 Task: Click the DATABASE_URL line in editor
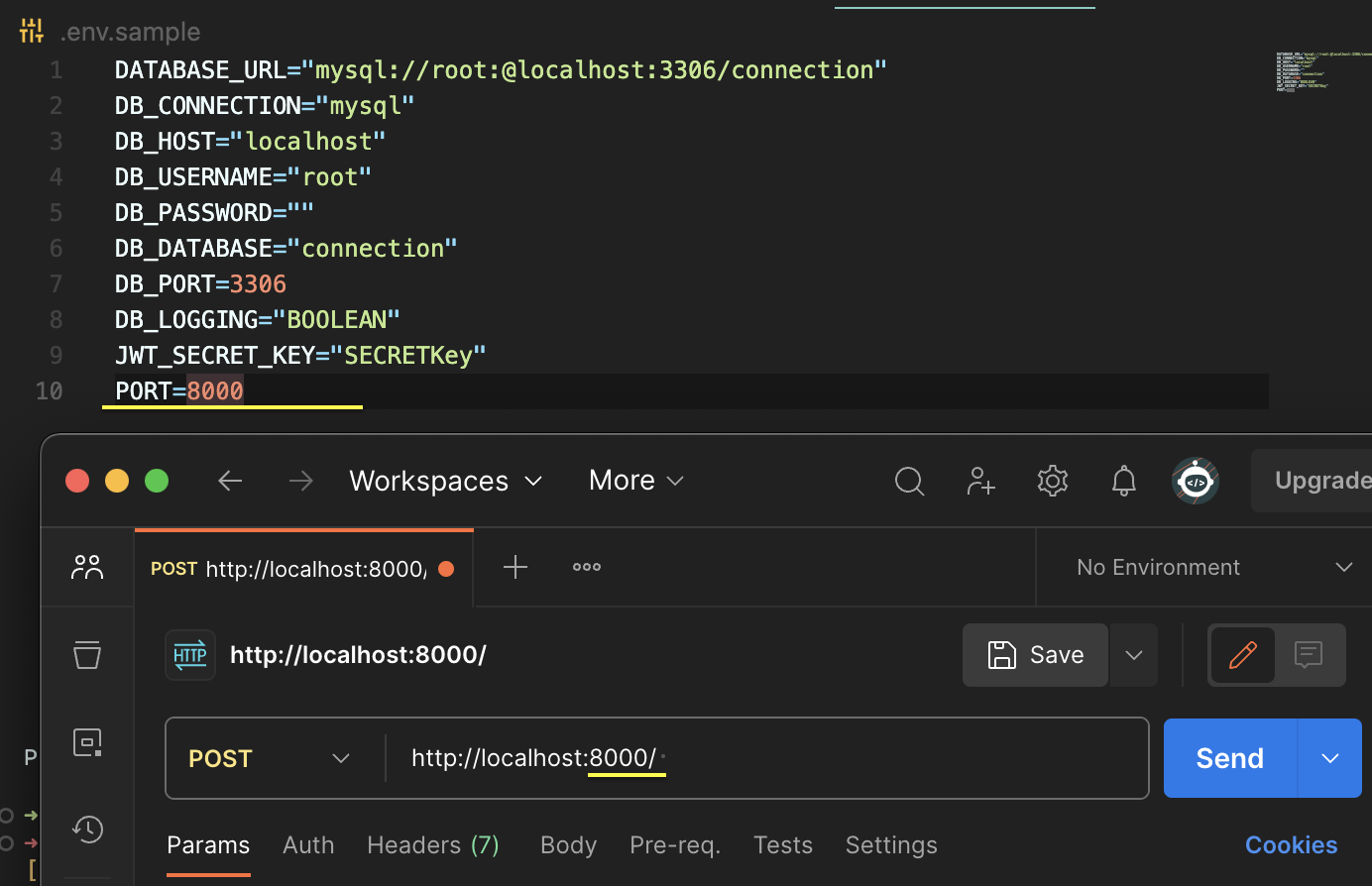(x=501, y=70)
